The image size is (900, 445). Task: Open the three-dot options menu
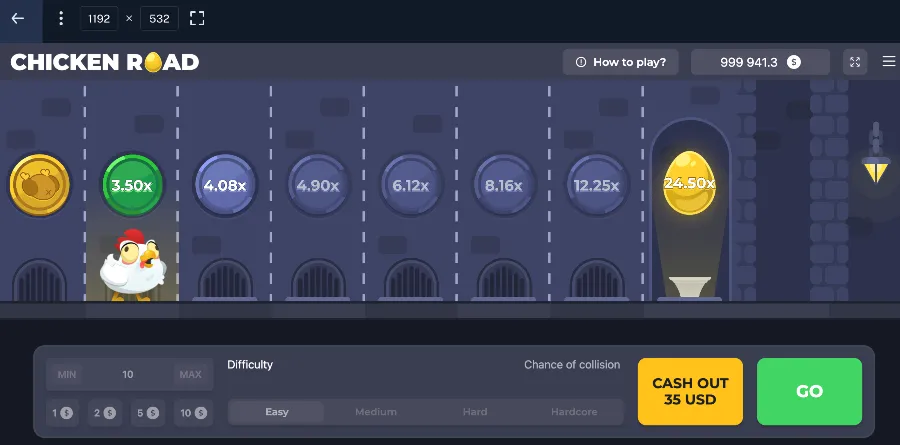[x=61, y=18]
